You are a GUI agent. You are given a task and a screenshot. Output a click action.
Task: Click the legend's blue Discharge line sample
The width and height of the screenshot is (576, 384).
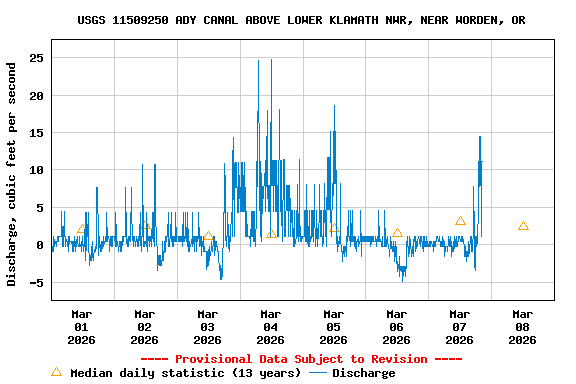point(318,373)
